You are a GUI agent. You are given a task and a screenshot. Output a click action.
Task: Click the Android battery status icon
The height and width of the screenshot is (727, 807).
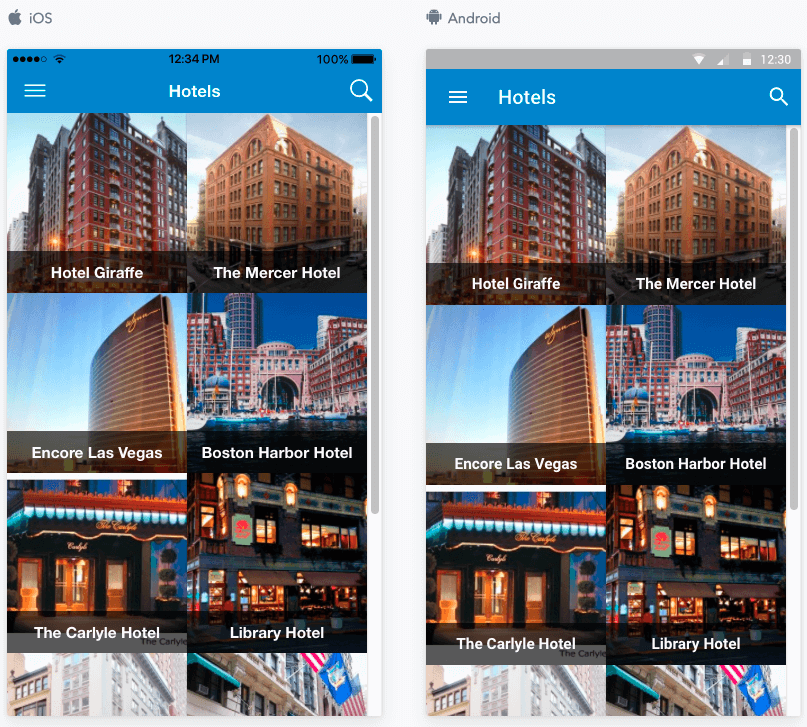point(746,59)
